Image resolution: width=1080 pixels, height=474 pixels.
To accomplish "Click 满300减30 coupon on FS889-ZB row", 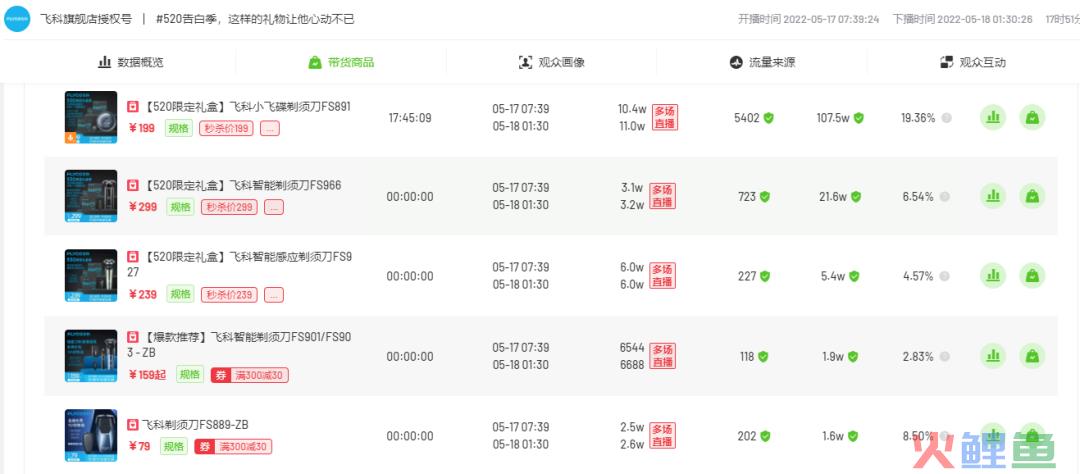I will click(x=233, y=446).
